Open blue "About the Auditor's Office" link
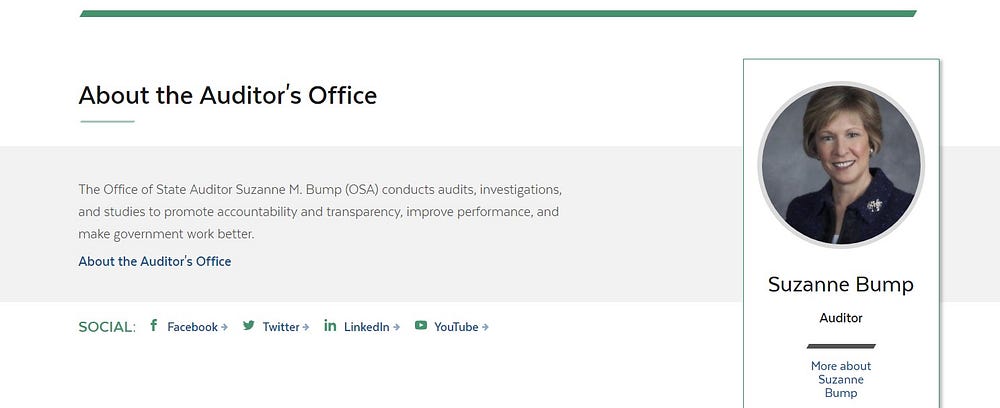Viewport: 1000px width, 408px height. tap(155, 261)
